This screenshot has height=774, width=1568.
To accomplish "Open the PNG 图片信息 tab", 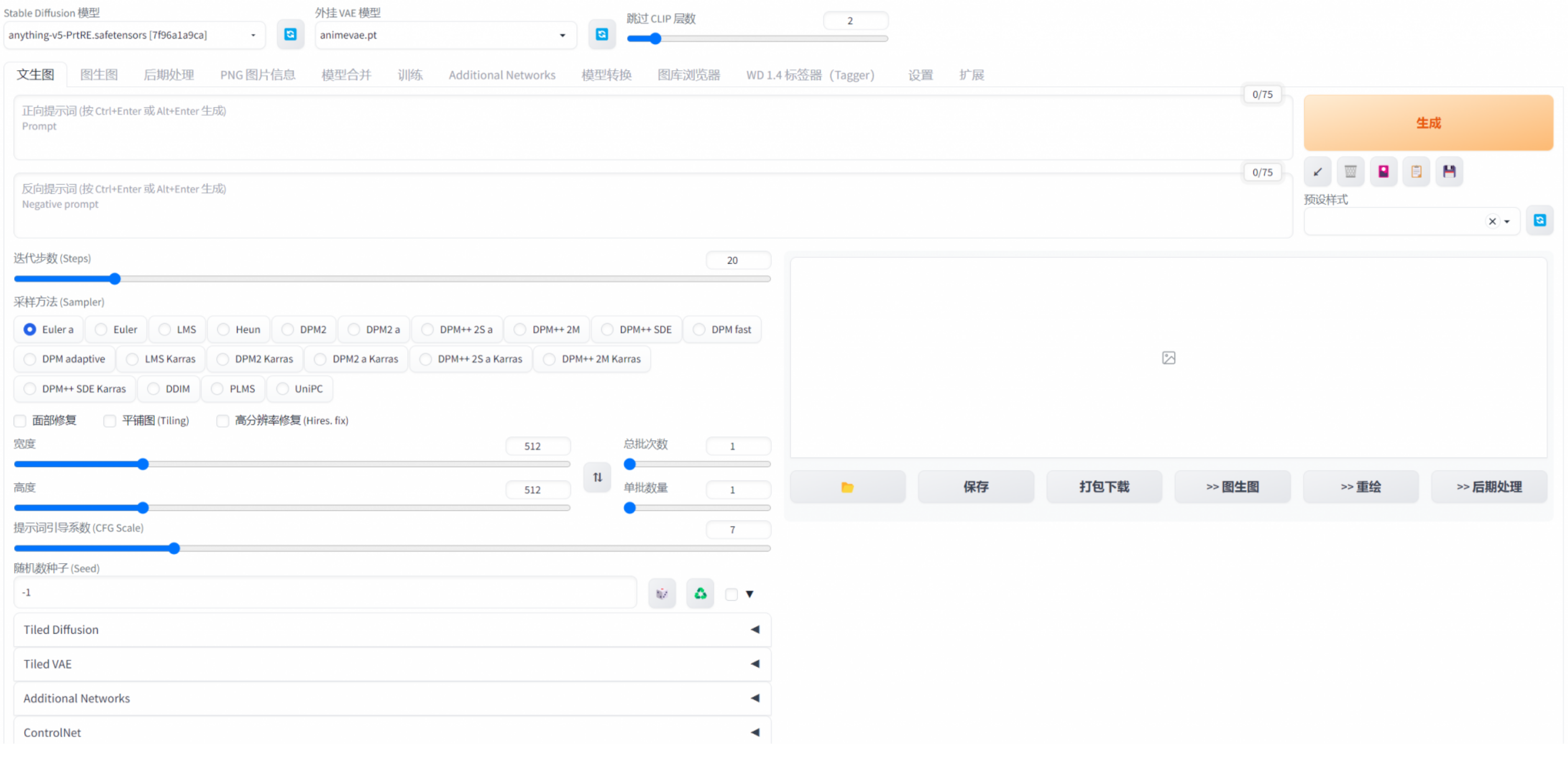I will pos(257,75).
